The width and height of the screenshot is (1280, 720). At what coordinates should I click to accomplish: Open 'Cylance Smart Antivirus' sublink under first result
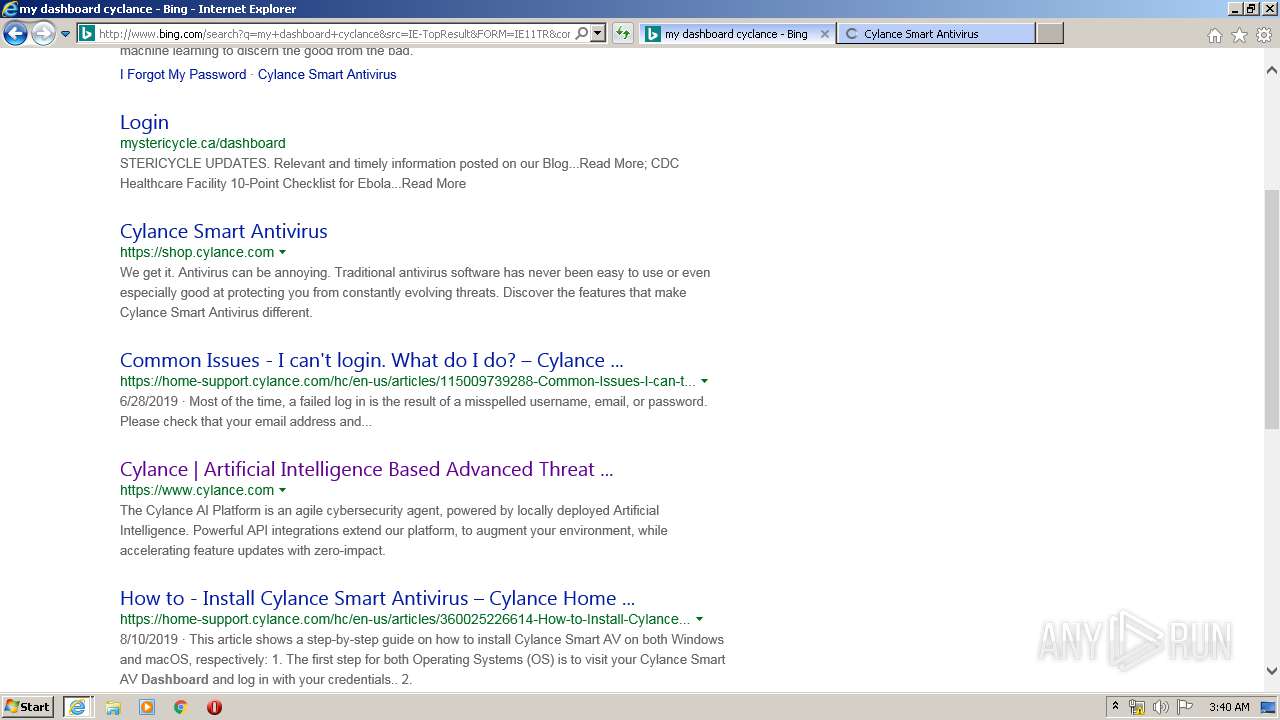coord(327,74)
